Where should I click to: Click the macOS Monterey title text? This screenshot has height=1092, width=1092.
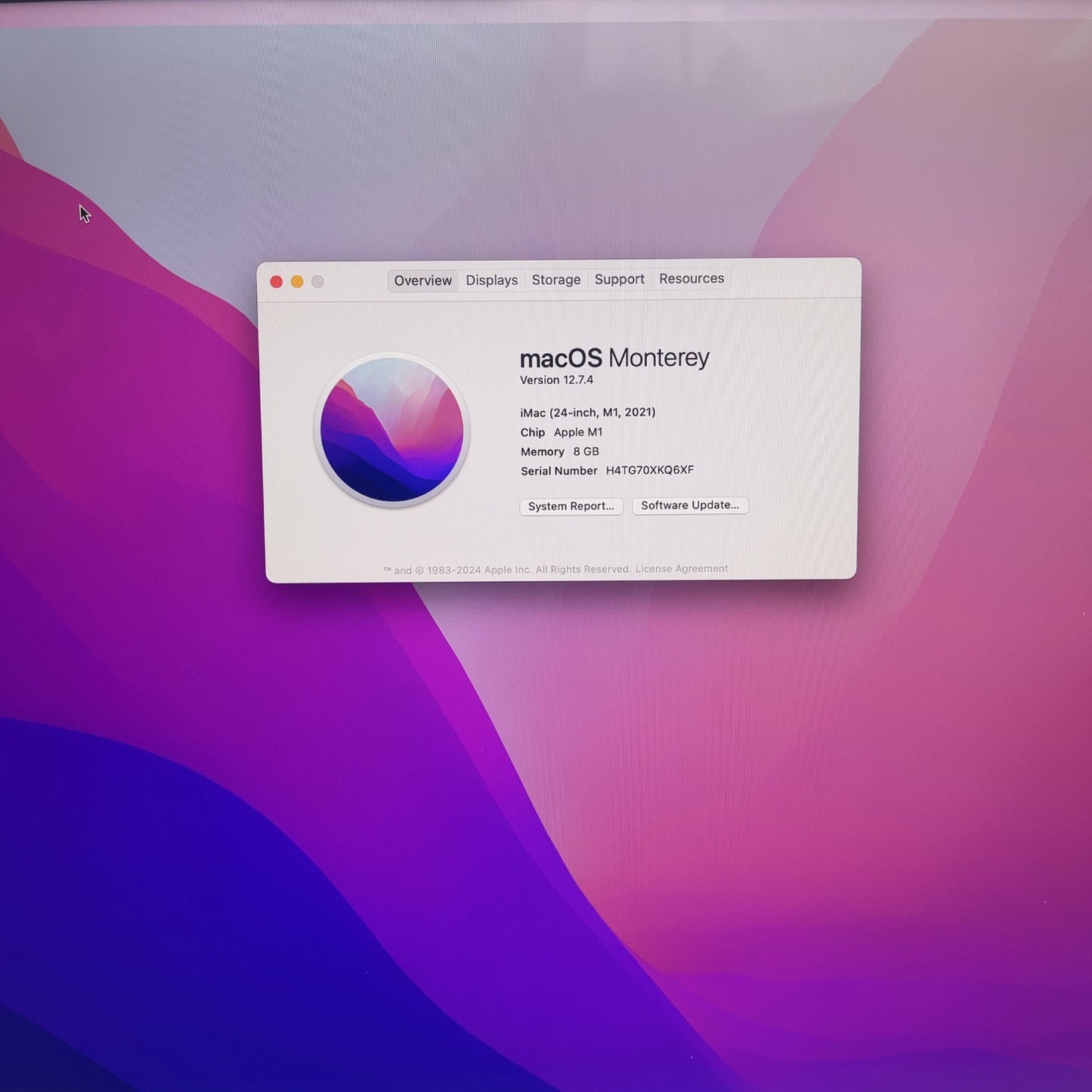(x=614, y=357)
